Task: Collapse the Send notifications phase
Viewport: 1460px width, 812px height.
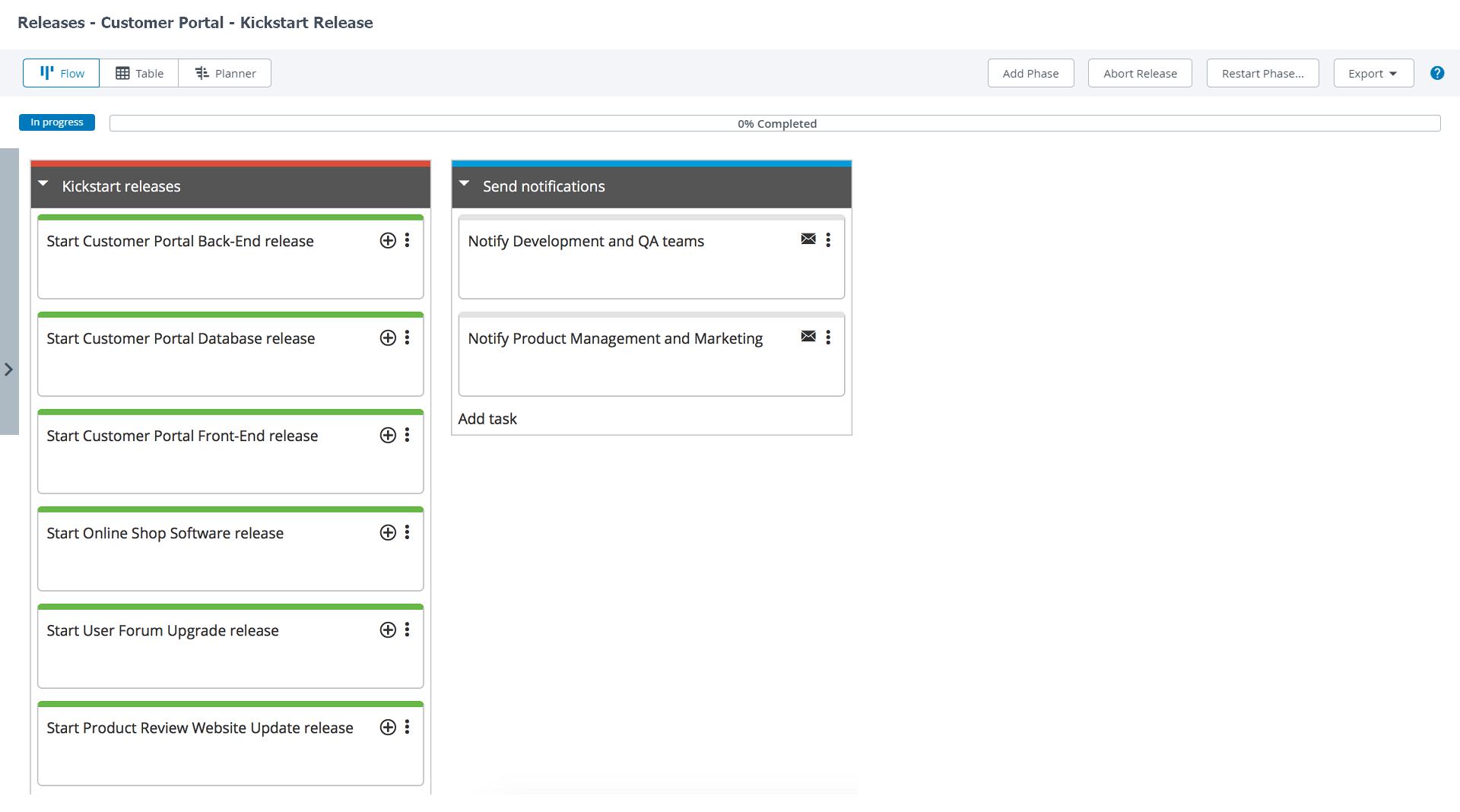Action: pos(465,184)
